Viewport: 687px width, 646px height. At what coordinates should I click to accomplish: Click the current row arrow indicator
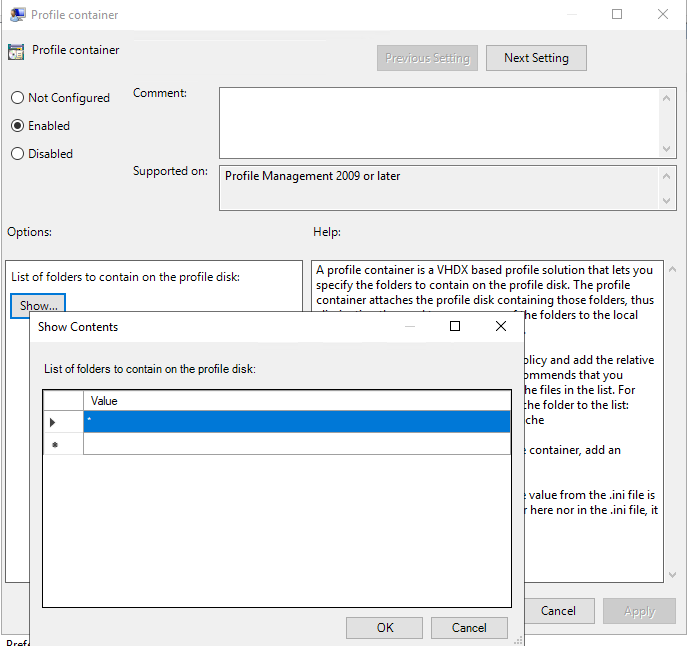coord(53,422)
